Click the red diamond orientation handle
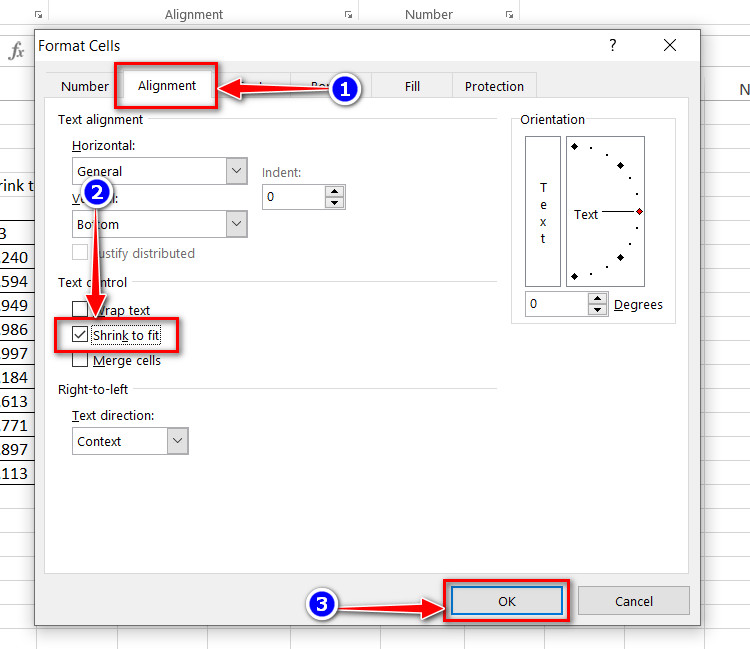The width and height of the screenshot is (750, 649). click(x=640, y=211)
